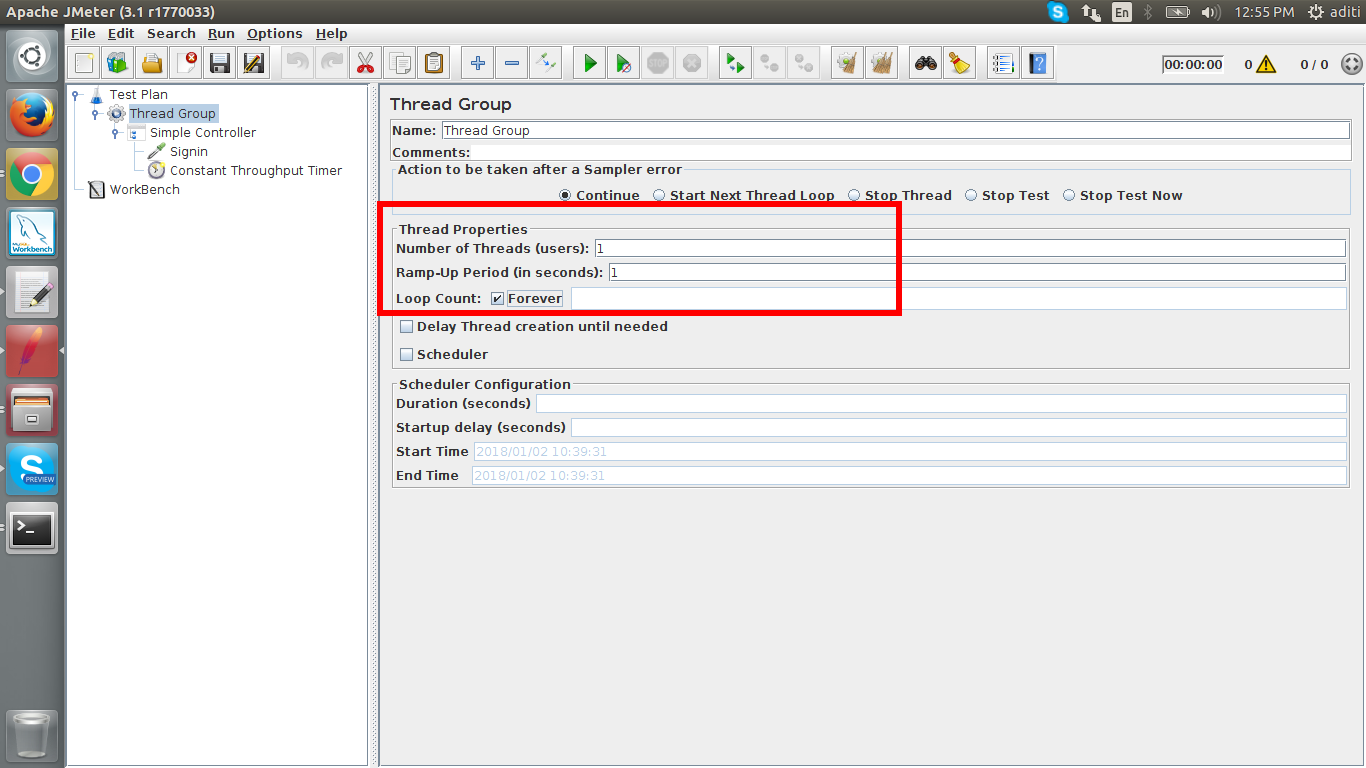Click the Cut scissors icon
This screenshot has height=768, width=1366.
point(365,64)
